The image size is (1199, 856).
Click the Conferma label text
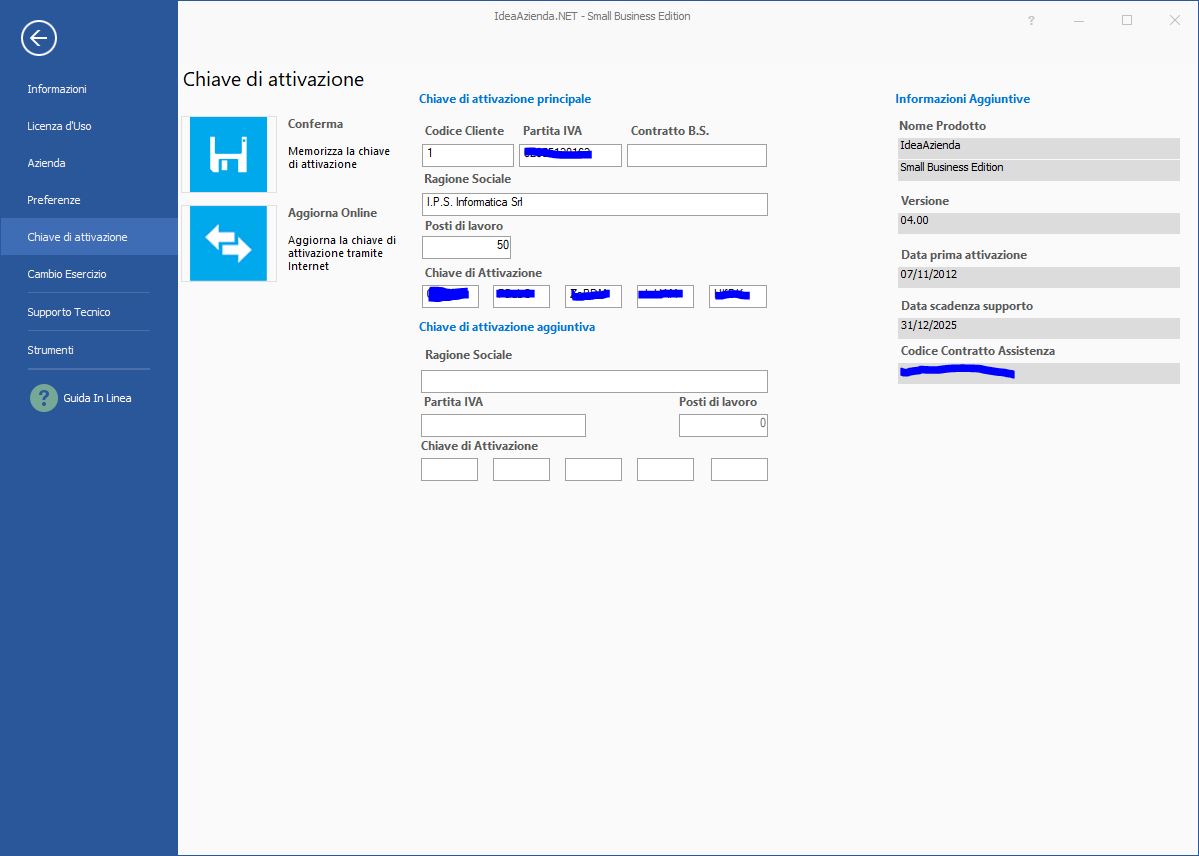pos(315,124)
